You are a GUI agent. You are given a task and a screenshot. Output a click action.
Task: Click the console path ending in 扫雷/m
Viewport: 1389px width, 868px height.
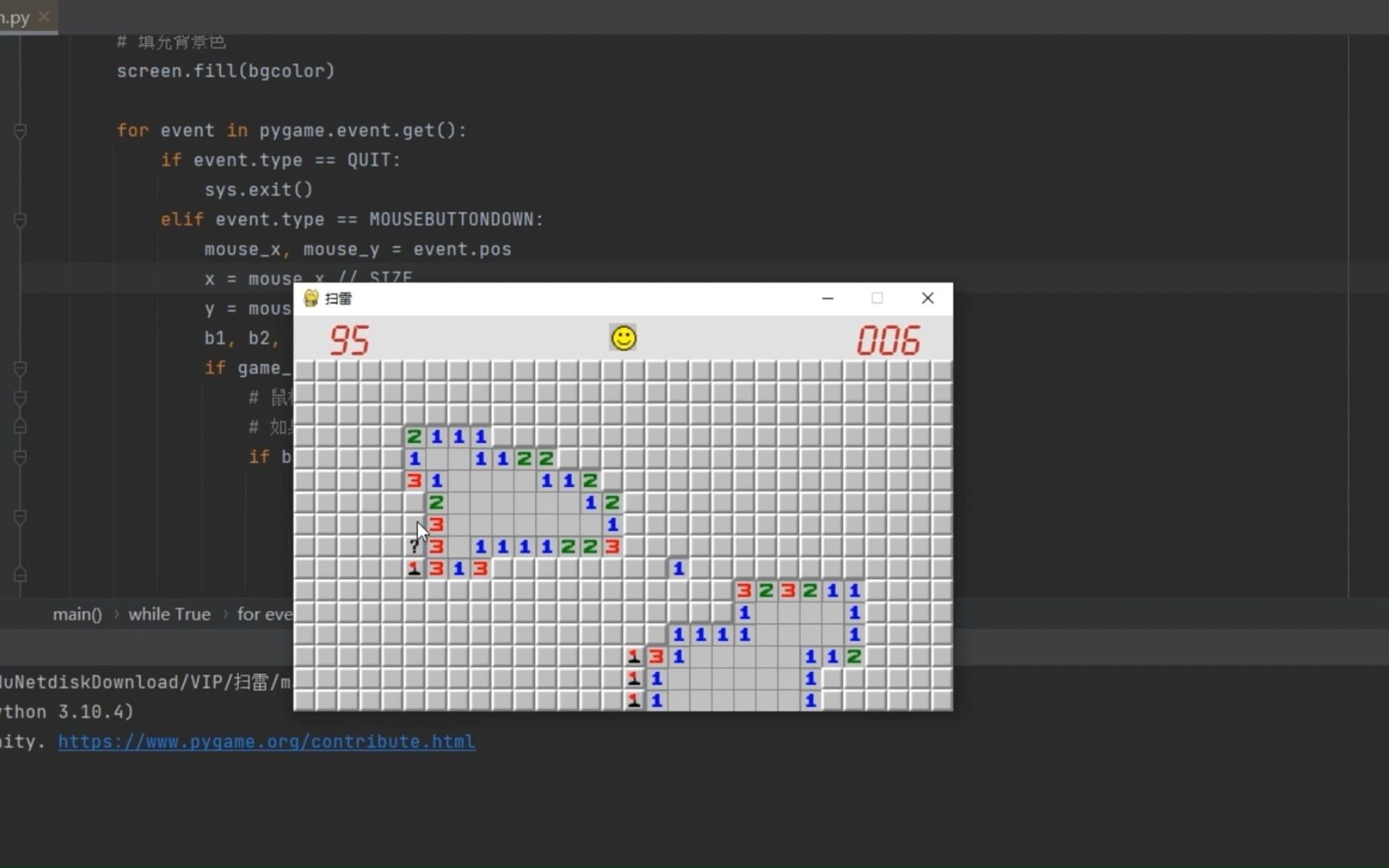(145, 682)
